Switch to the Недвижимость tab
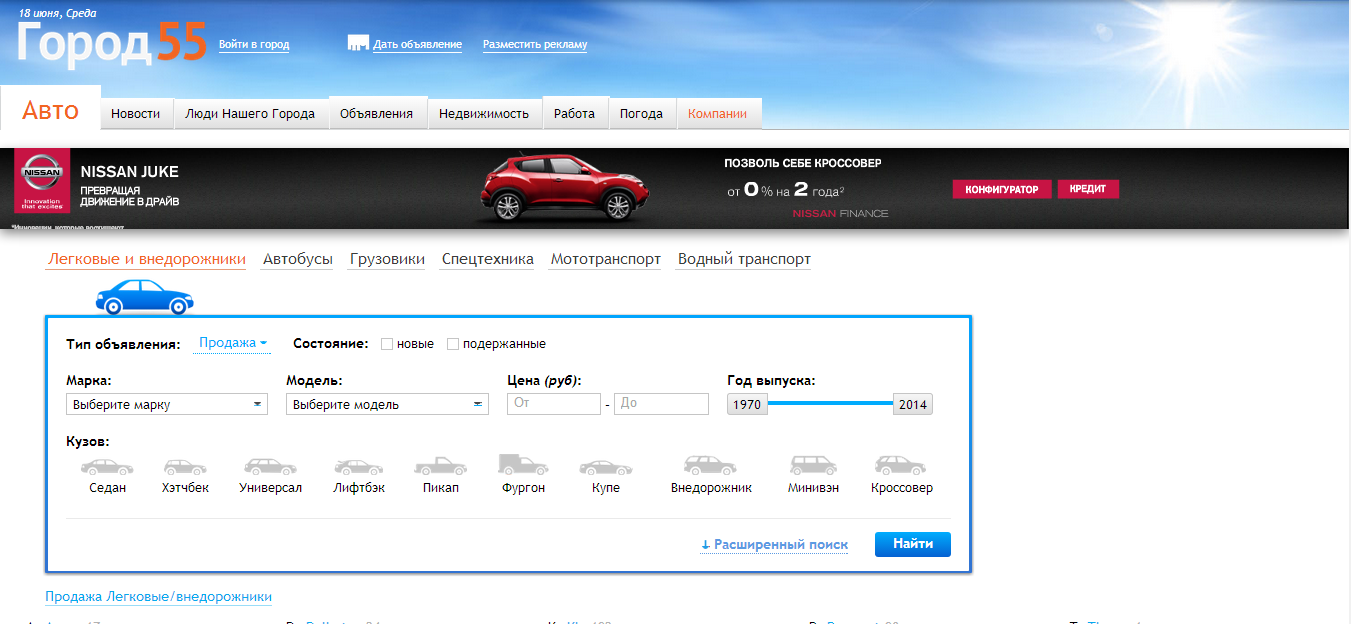The image size is (1351, 624). tap(484, 114)
